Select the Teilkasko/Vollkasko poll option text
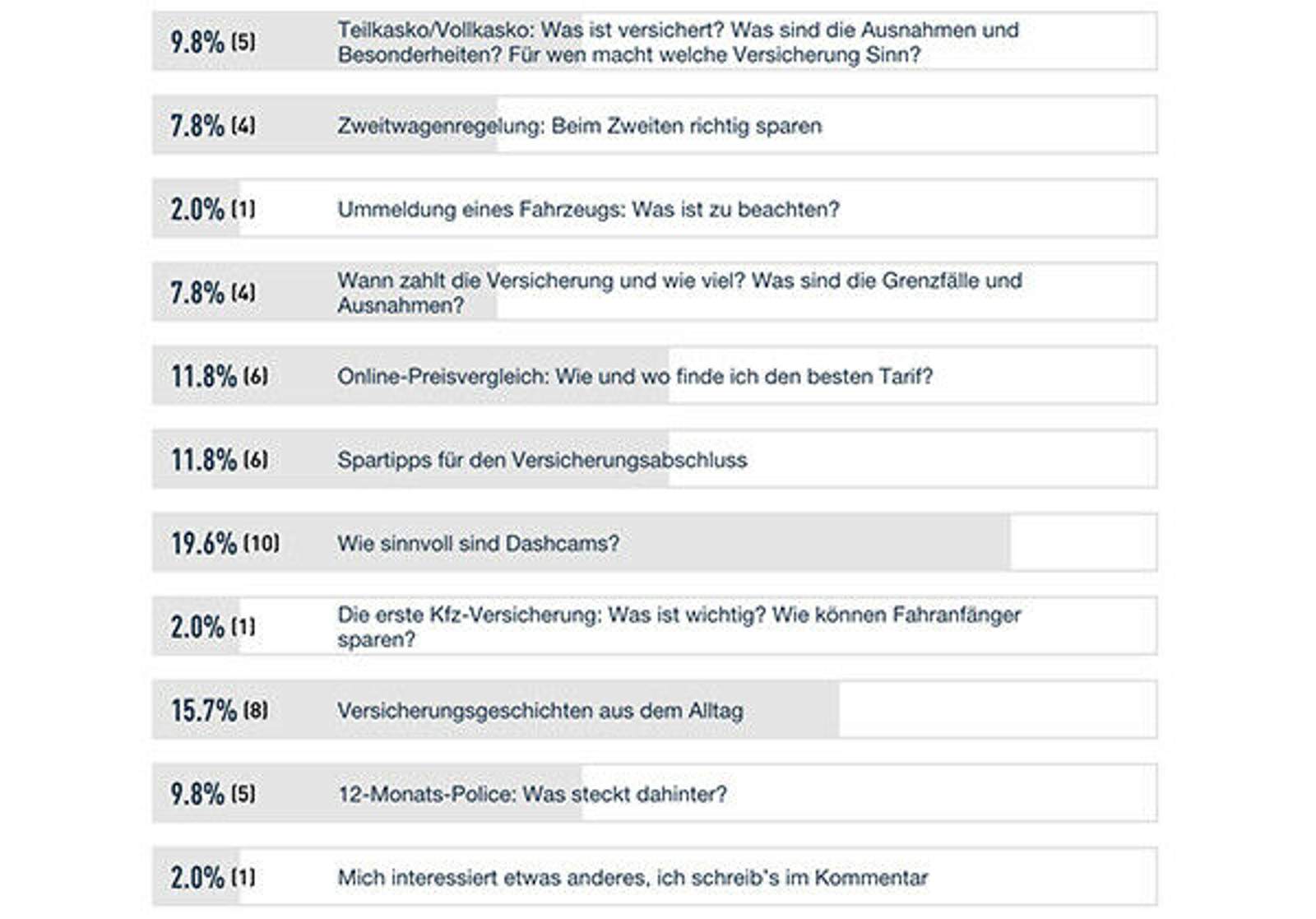Viewport: 1316px width, 919px height. (678, 42)
